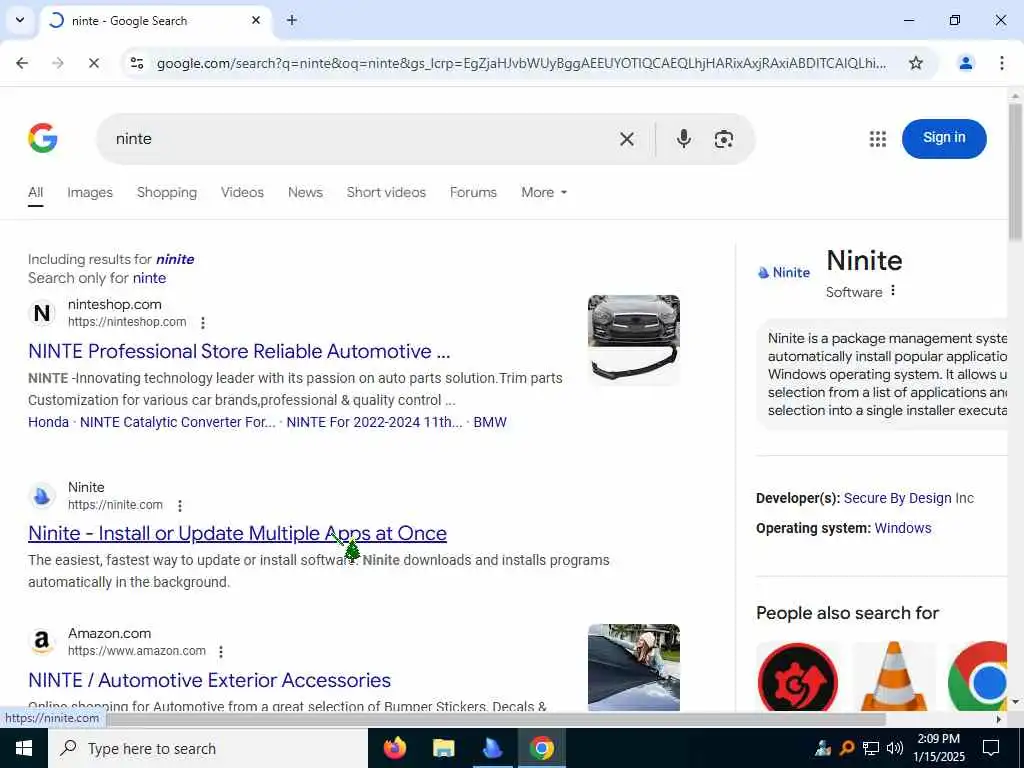Open Windows Start menu

pyautogui.click(x=24, y=748)
